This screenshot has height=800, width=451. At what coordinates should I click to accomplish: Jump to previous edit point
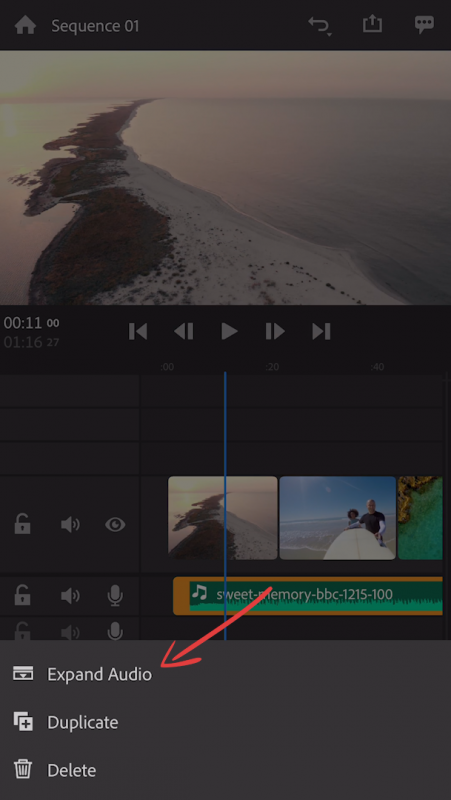138,332
